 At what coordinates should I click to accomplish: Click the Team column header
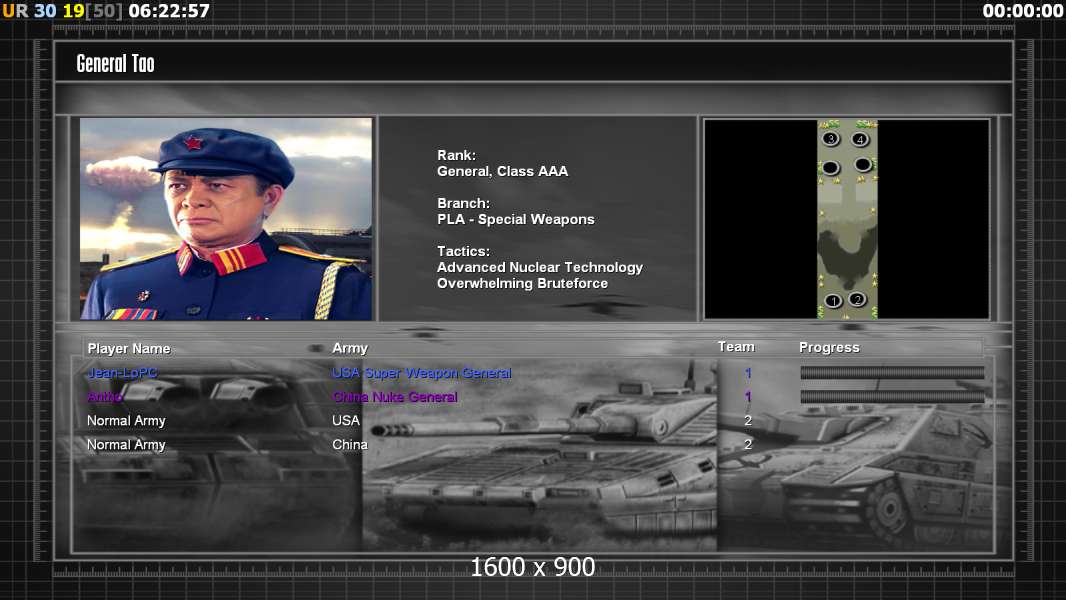[x=736, y=347]
